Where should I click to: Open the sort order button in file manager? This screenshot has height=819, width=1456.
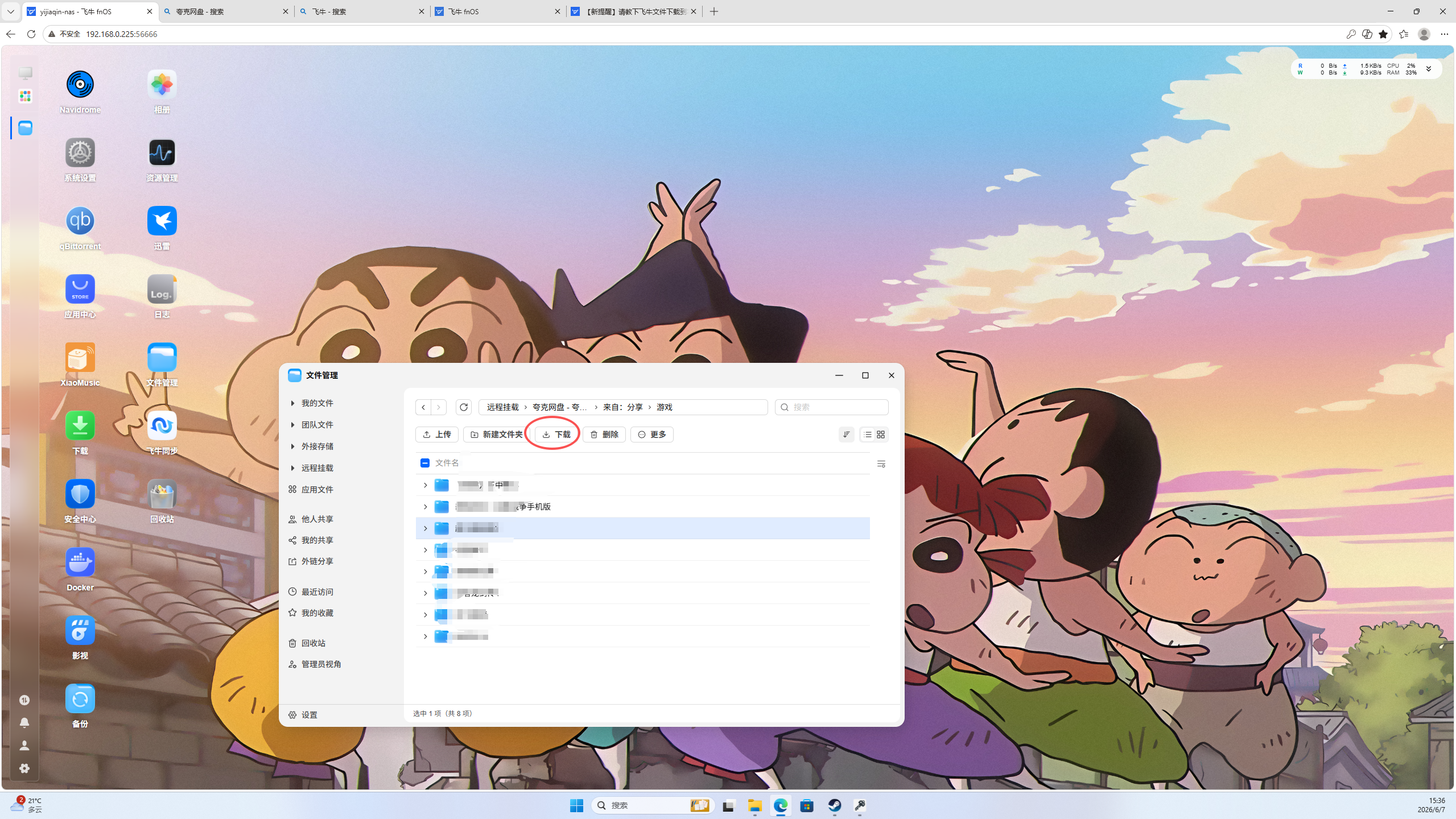coord(847,435)
